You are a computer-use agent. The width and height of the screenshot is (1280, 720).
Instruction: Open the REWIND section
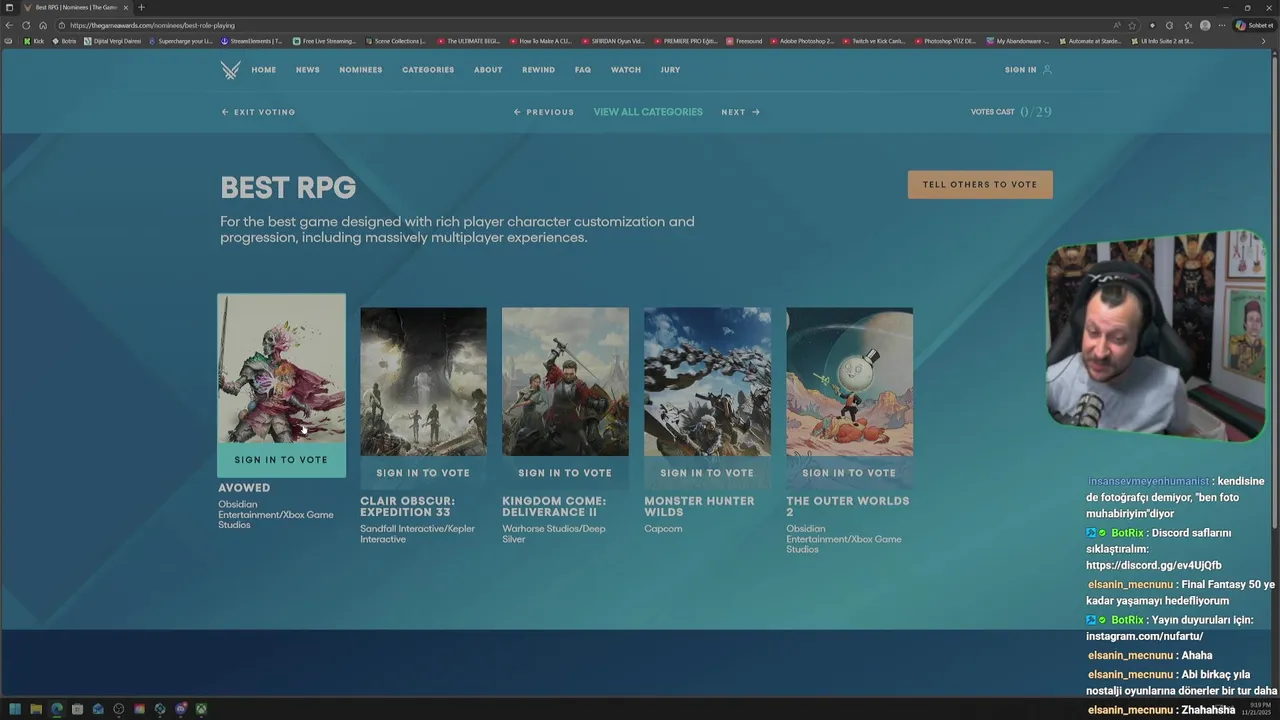coord(538,70)
